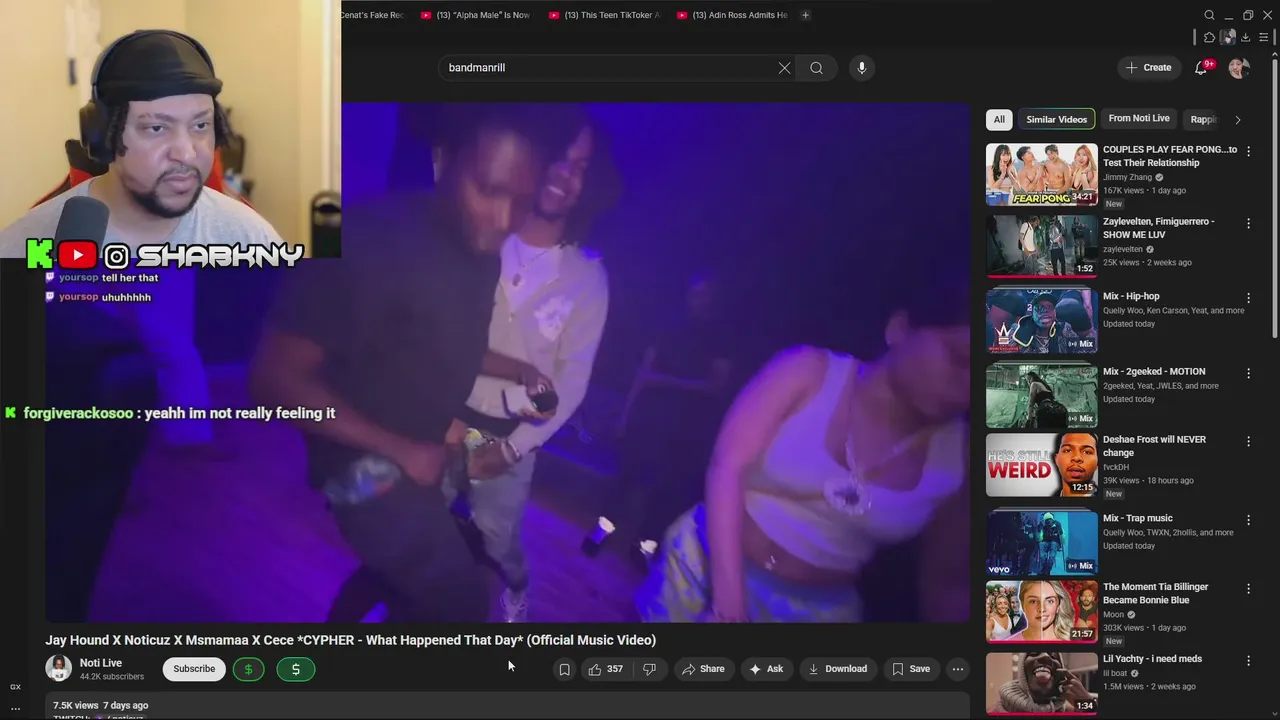Click the bookmark icon beside the like button
The height and width of the screenshot is (720, 1280).
(x=564, y=669)
